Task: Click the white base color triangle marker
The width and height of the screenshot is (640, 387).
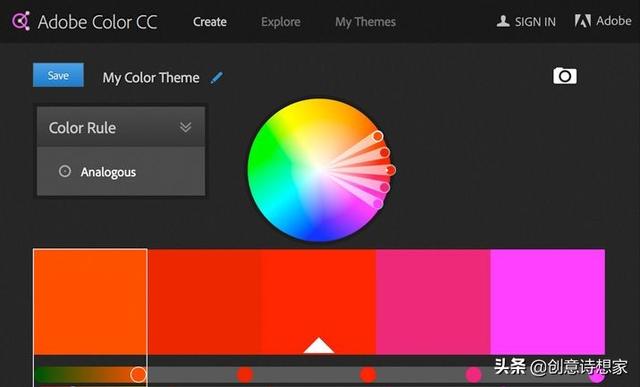Action: pos(319,345)
